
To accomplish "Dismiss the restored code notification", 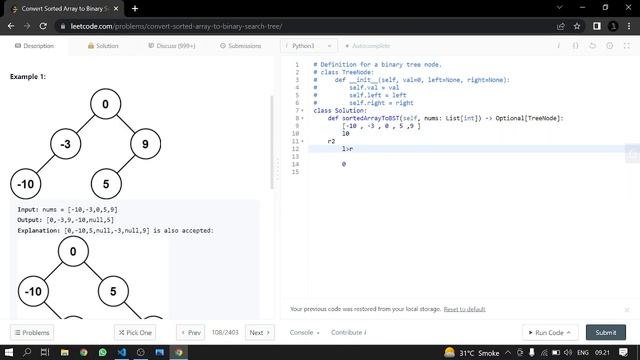I will coord(627,310).
